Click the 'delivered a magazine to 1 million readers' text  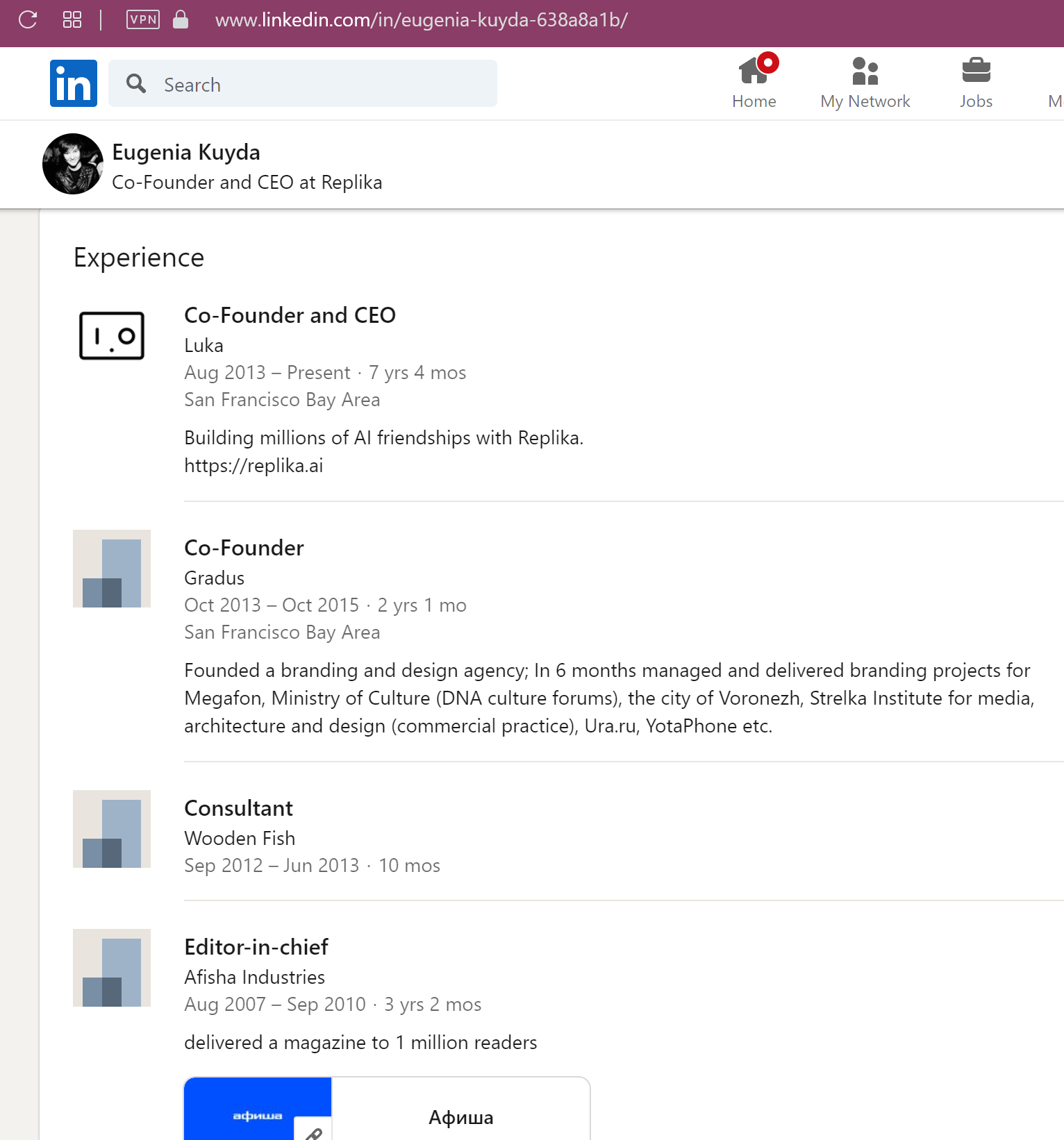360,1043
